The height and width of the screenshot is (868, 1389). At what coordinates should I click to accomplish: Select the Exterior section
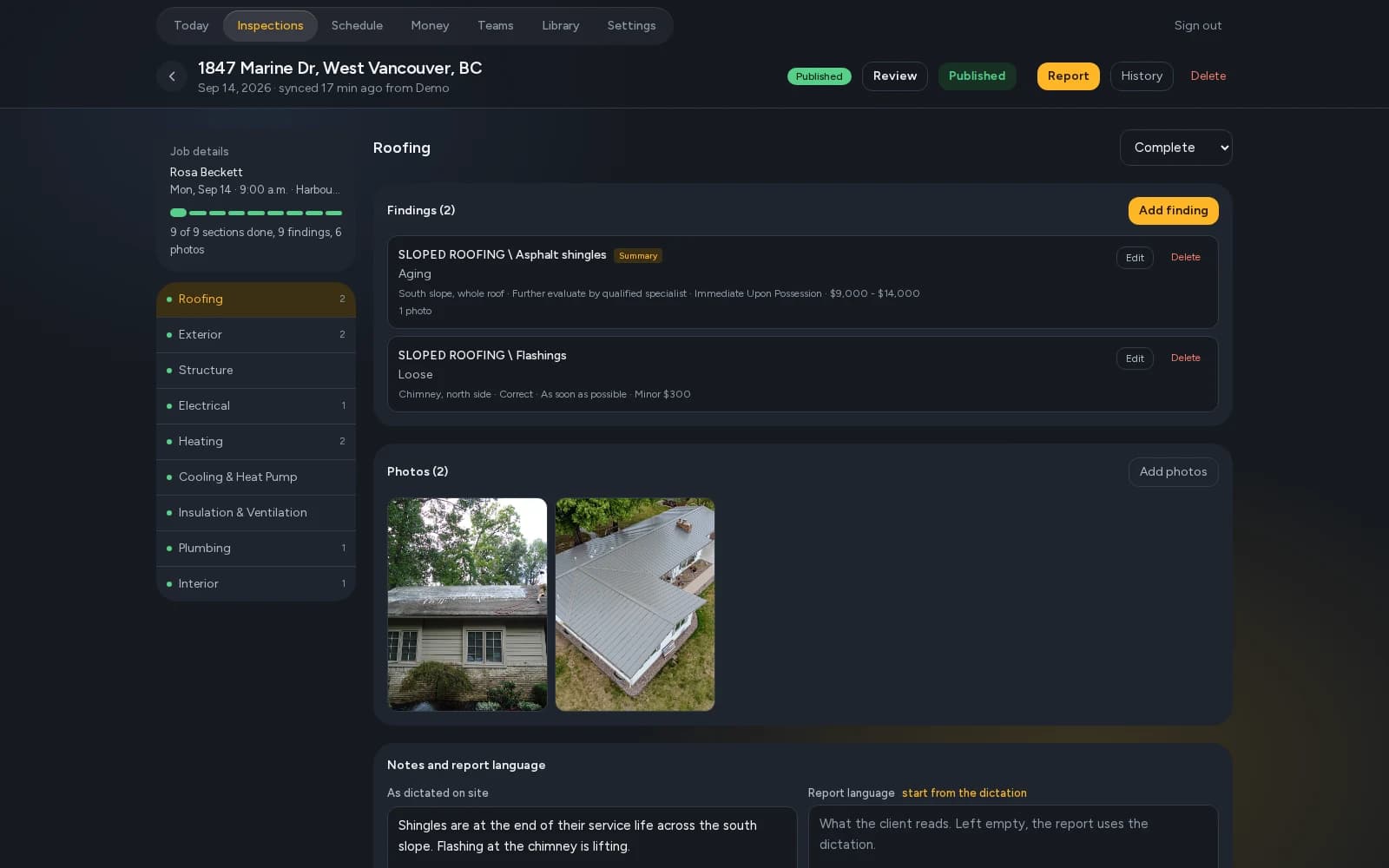click(256, 335)
